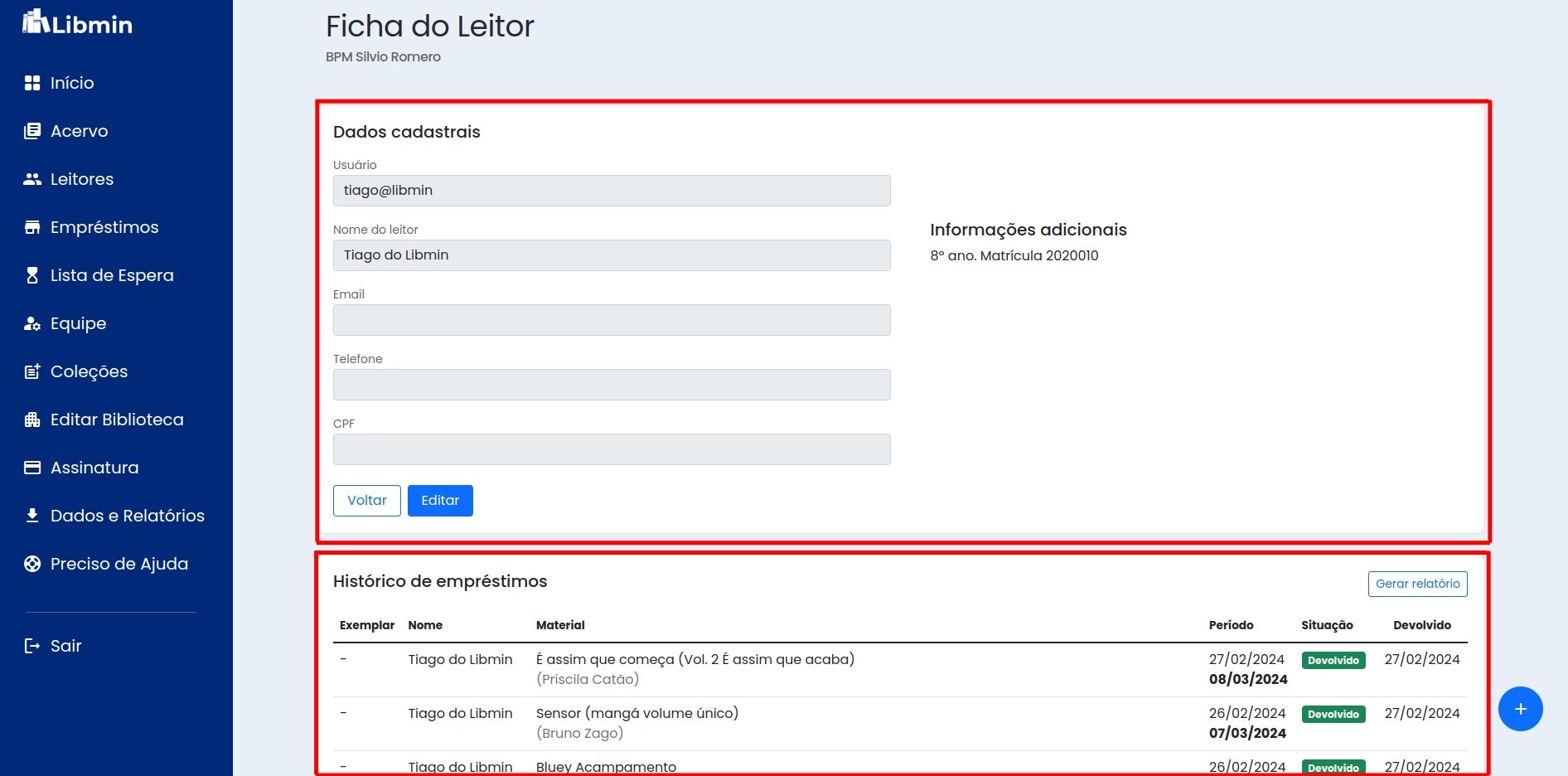
Task: Click the CPF text field
Action: tap(612, 449)
